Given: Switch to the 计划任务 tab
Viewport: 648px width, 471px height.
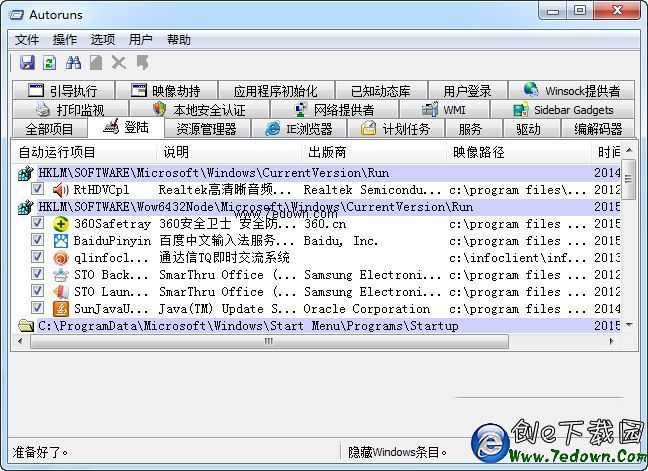Looking at the screenshot, I should pos(395,129).
